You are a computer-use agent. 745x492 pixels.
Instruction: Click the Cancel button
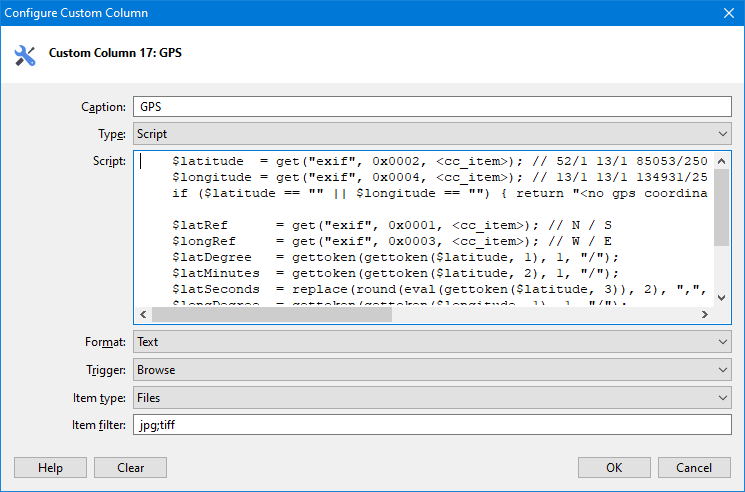click(694, 468)
